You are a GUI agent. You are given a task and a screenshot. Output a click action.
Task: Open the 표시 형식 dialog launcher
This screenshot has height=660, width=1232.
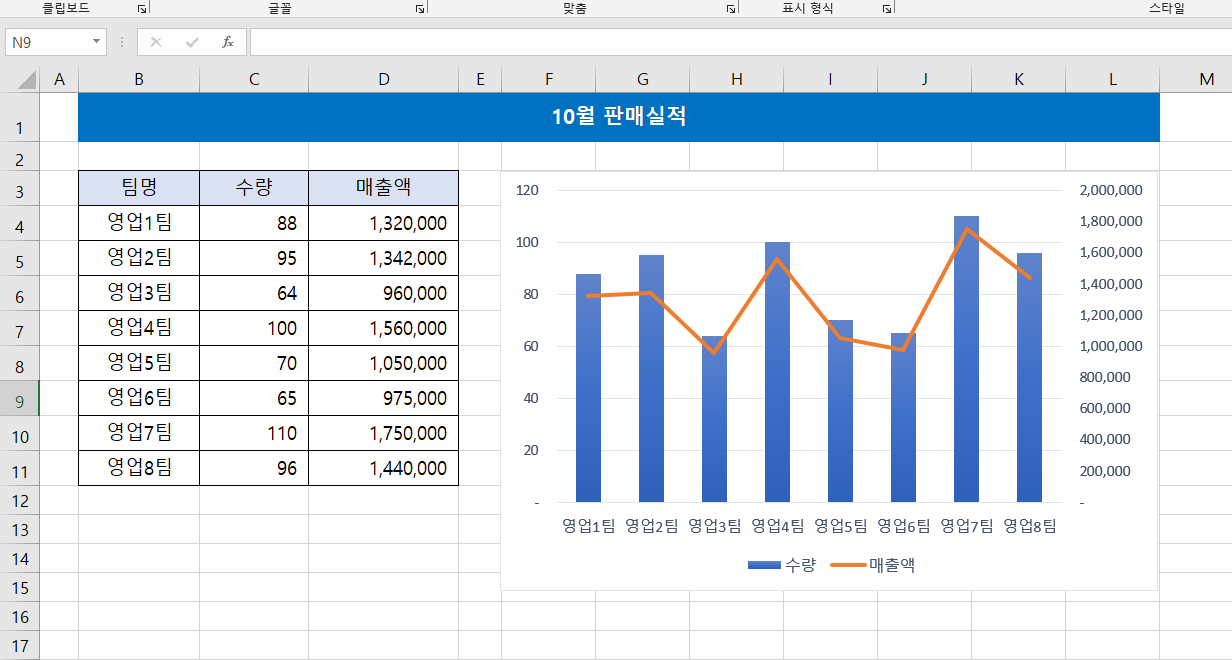(887, 8)
